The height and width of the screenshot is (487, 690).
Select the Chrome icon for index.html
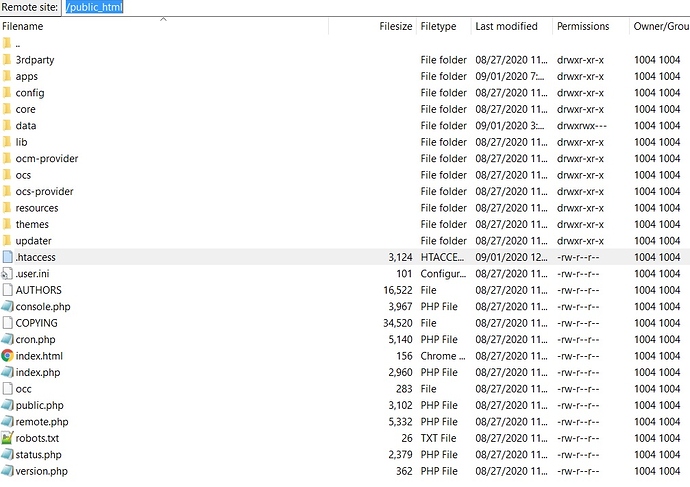[x=8, y=356]
